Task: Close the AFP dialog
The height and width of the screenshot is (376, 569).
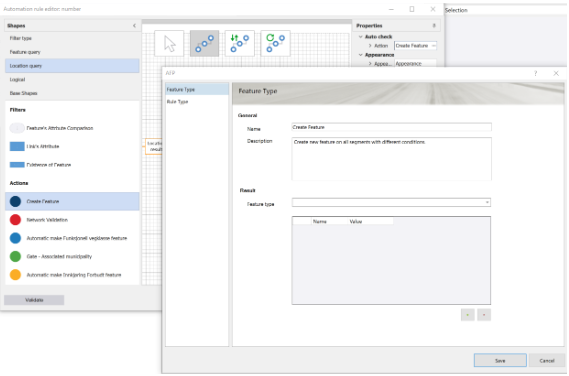Action: 556,73
